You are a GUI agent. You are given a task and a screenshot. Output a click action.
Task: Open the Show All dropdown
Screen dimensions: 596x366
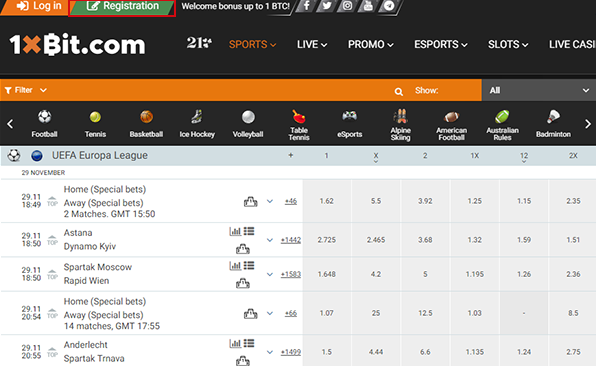pyautogui.click(x=539, y=90)
